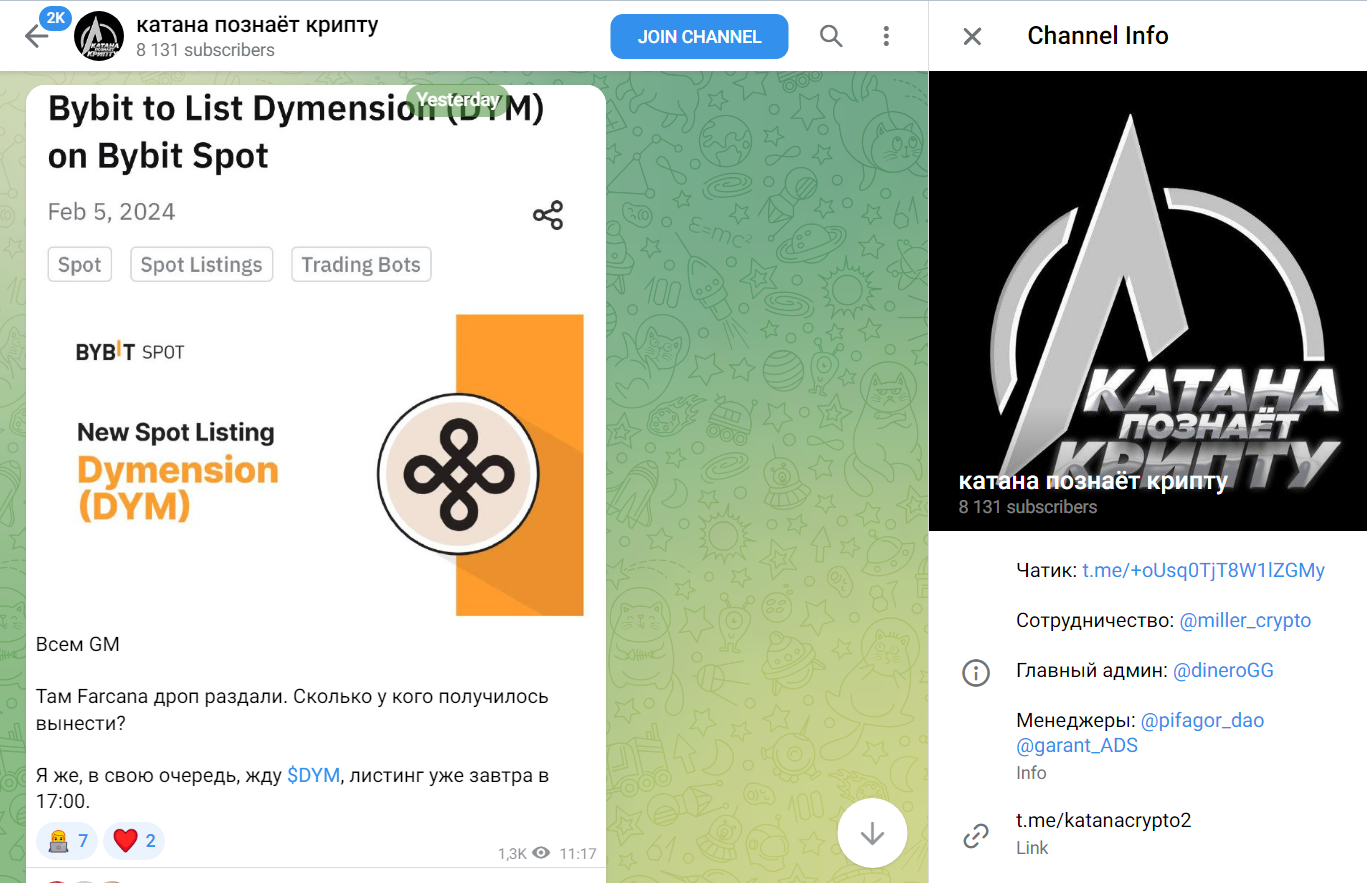Click the Bybit article headline
Image resolution: width=1367 pixels, height=883 pixels.
pyautogui.click(x=296, y=131)
